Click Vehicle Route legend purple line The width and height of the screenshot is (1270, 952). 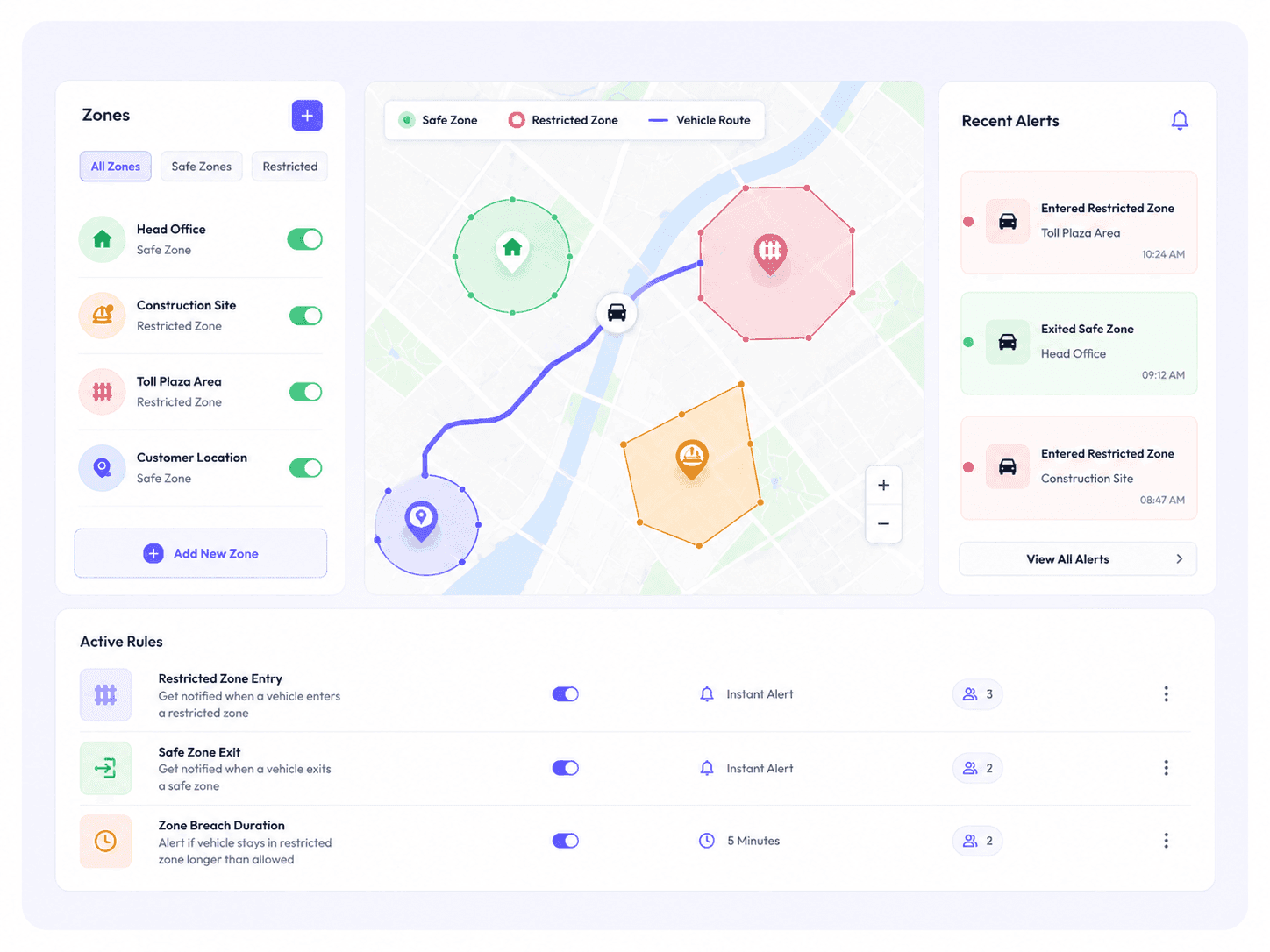pos(658,120)
